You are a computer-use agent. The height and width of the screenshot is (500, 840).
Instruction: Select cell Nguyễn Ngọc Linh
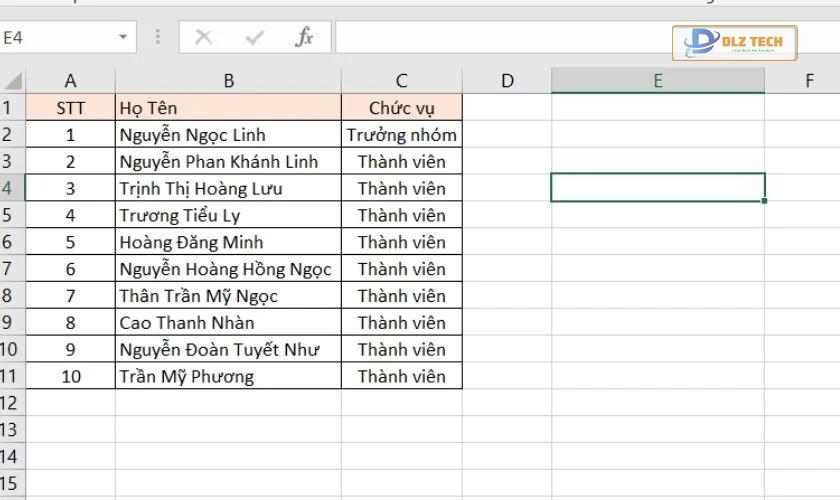point(228,134)
